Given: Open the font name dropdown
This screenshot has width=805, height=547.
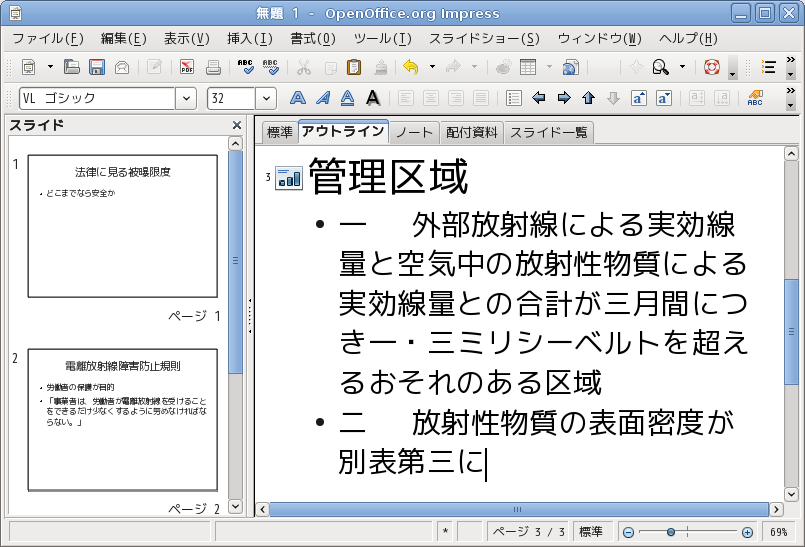Looking at the screenshot, I should [x=186, y=98].
